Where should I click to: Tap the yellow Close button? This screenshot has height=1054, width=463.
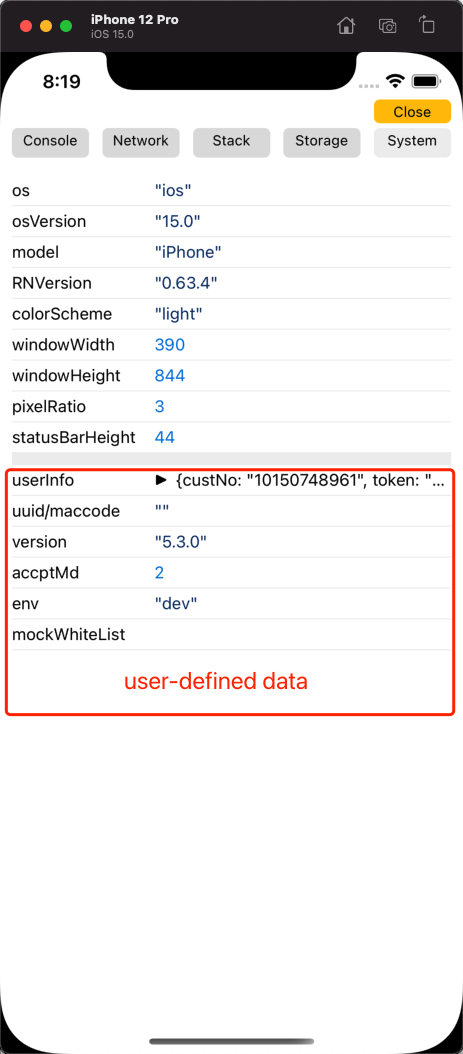tap(412, 112)
